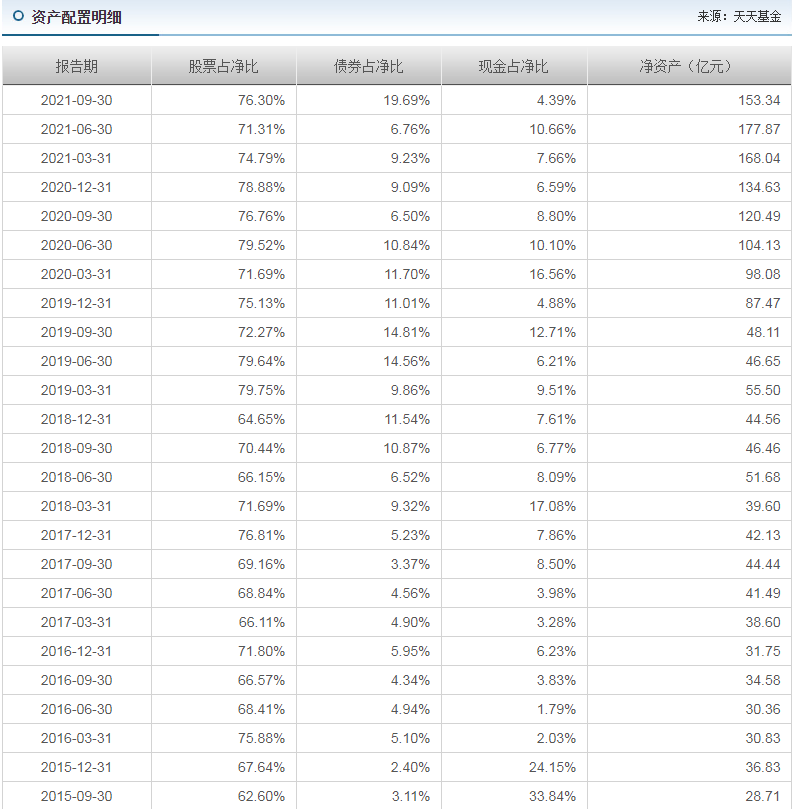This screenshot has width=797, height=809.
Task: Click the 股票占净比 column header
Action: click(x=223, y=67)
